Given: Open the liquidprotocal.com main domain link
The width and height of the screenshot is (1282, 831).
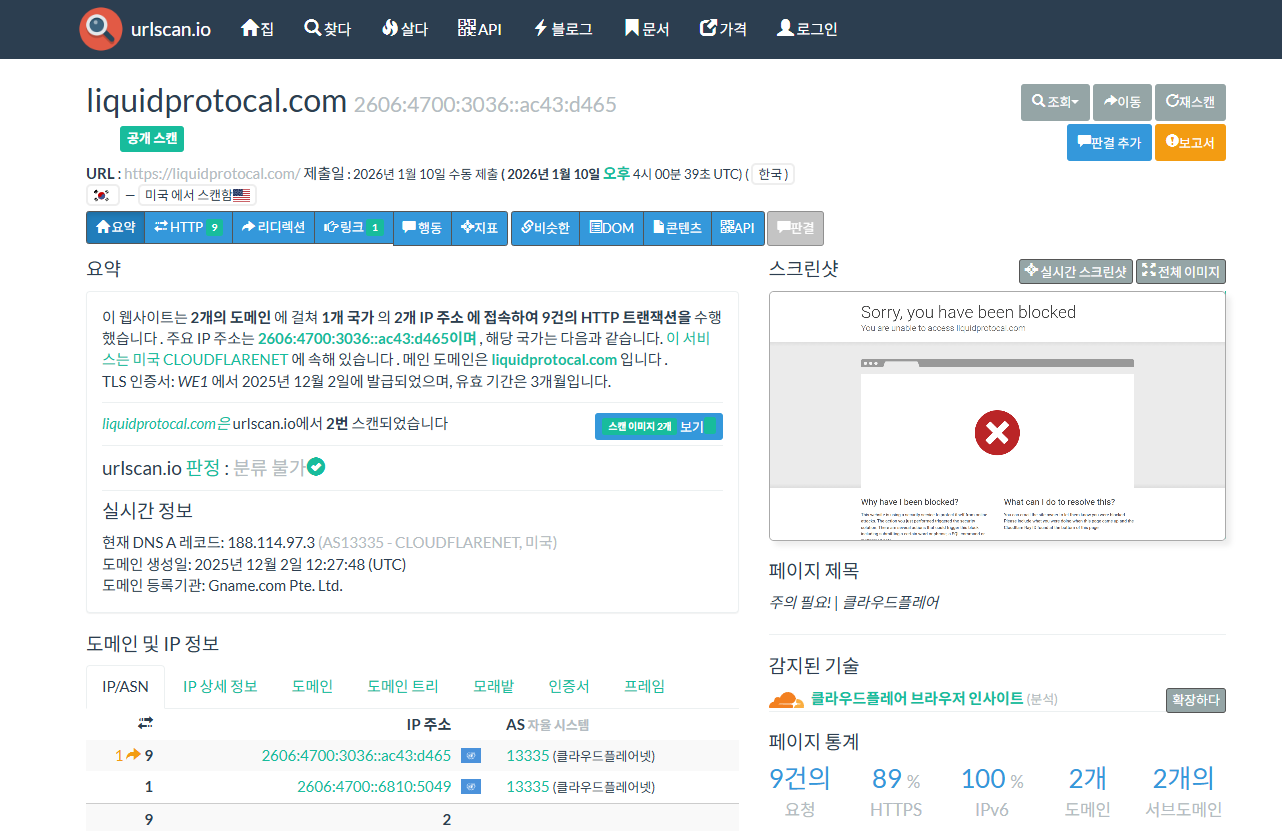Looking at the screenshot, I should (x=554, y=360).
